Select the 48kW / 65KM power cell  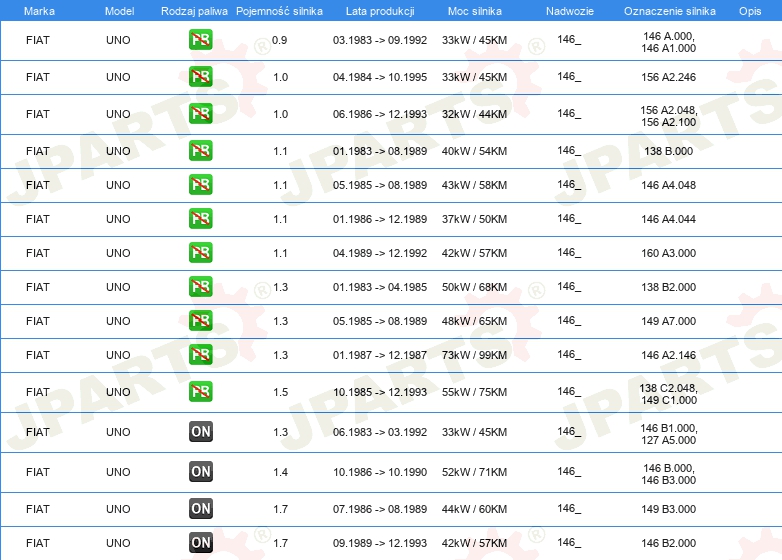474,321
